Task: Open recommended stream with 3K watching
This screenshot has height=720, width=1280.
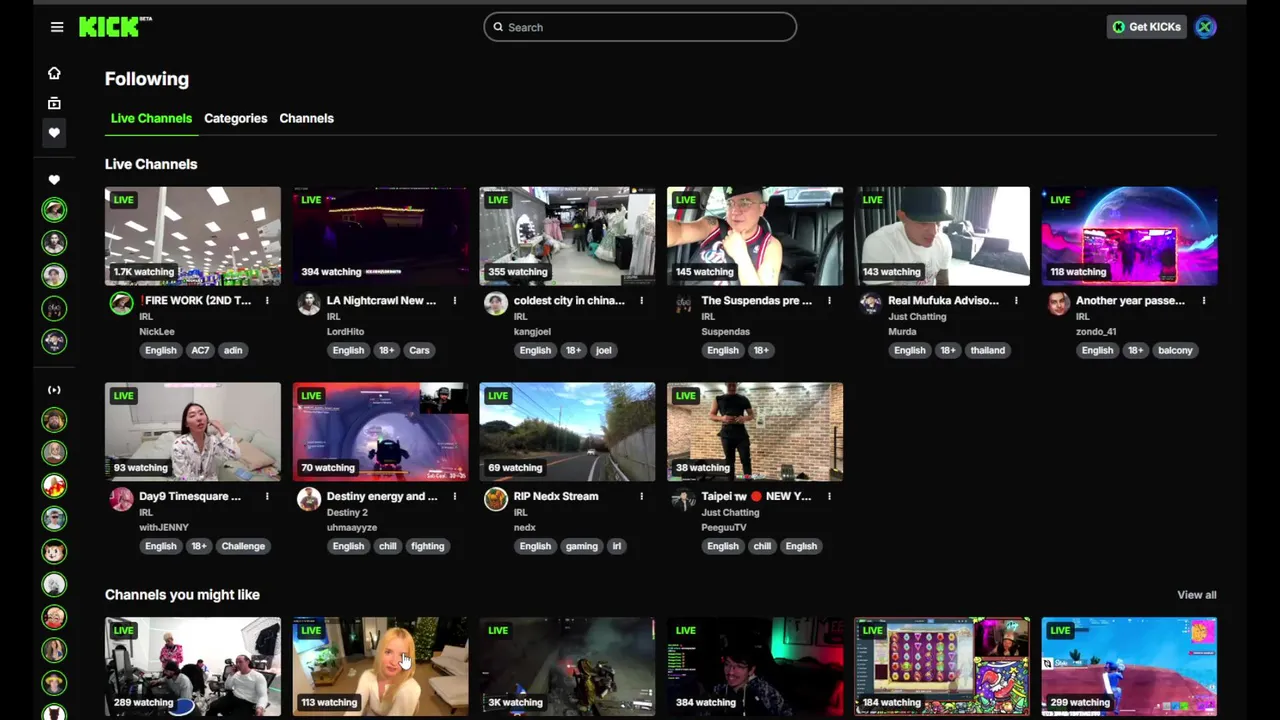Action: click(x=567, y=666)
